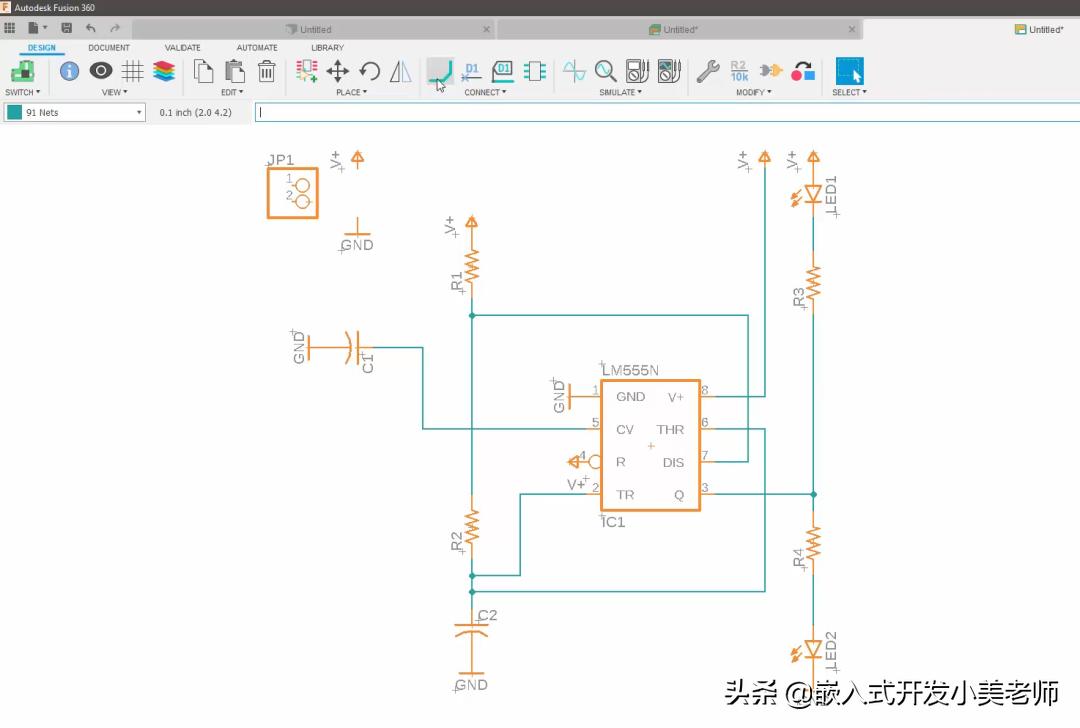
Task: Expand the CONNECT dropdown
Action: [x=485, y=92]
